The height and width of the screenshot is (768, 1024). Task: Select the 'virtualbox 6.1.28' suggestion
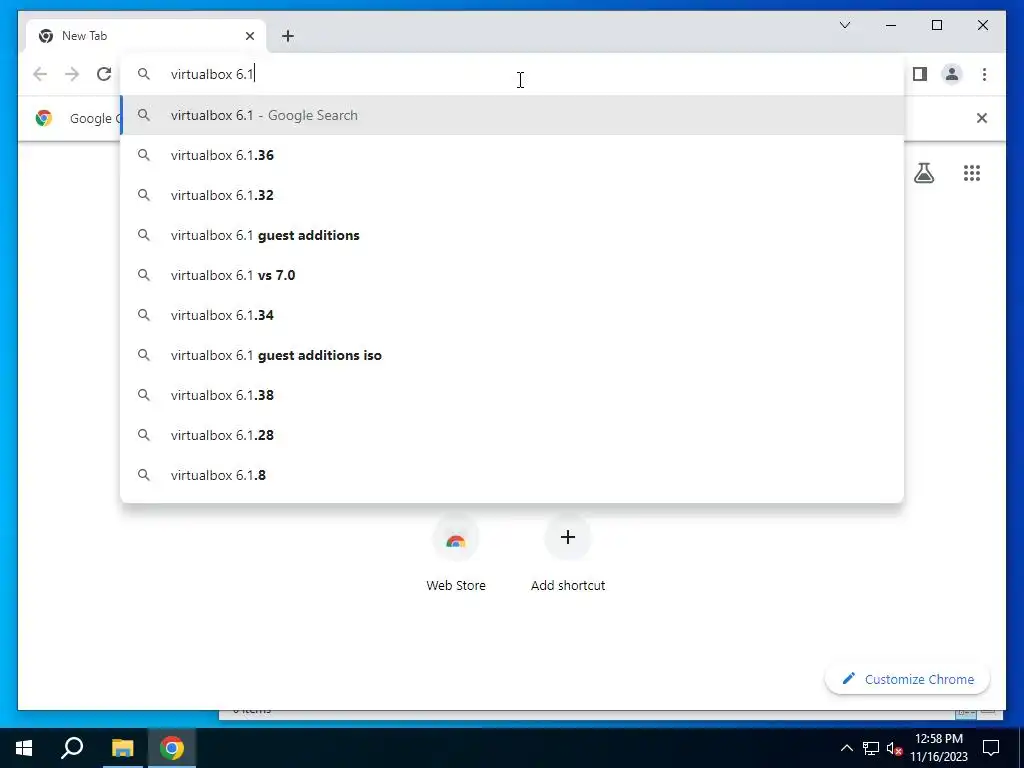(512, 435)
